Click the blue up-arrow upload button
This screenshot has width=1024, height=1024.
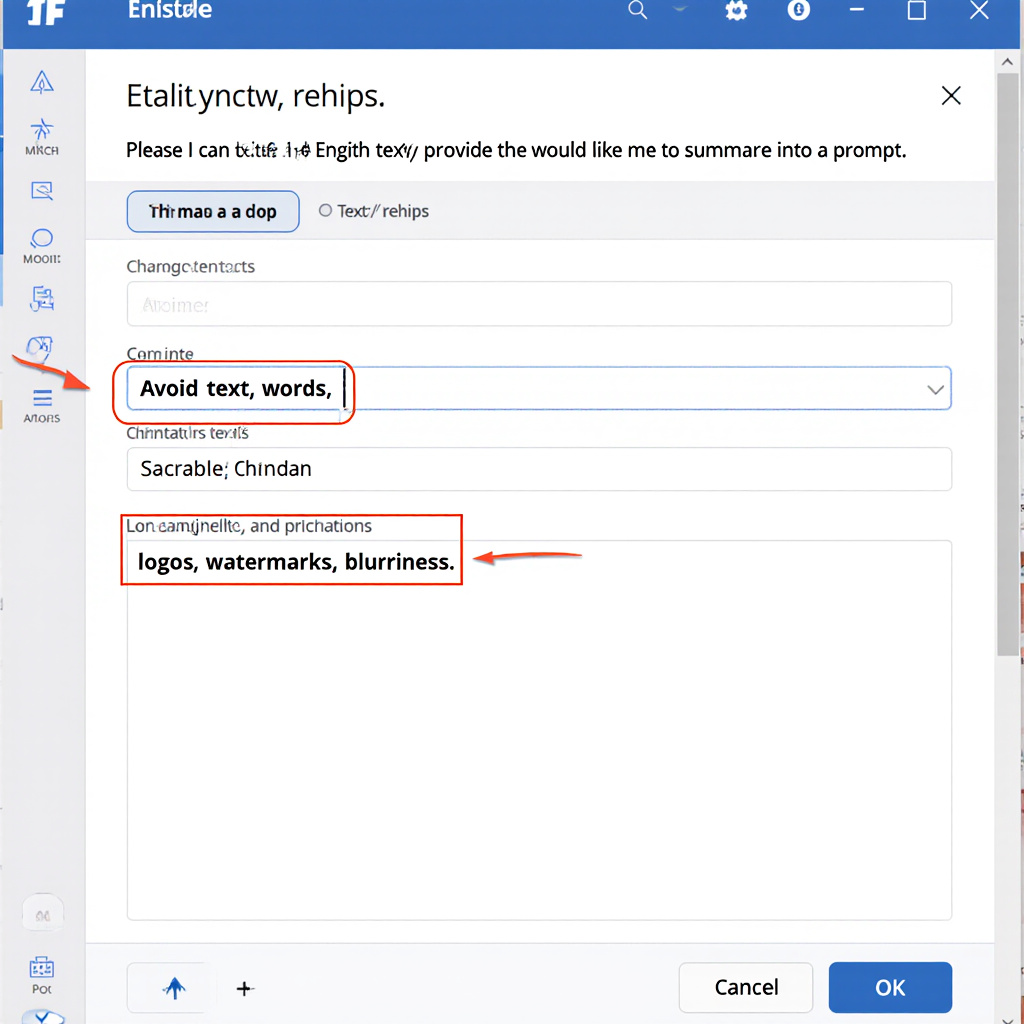(x=174, y=988)
